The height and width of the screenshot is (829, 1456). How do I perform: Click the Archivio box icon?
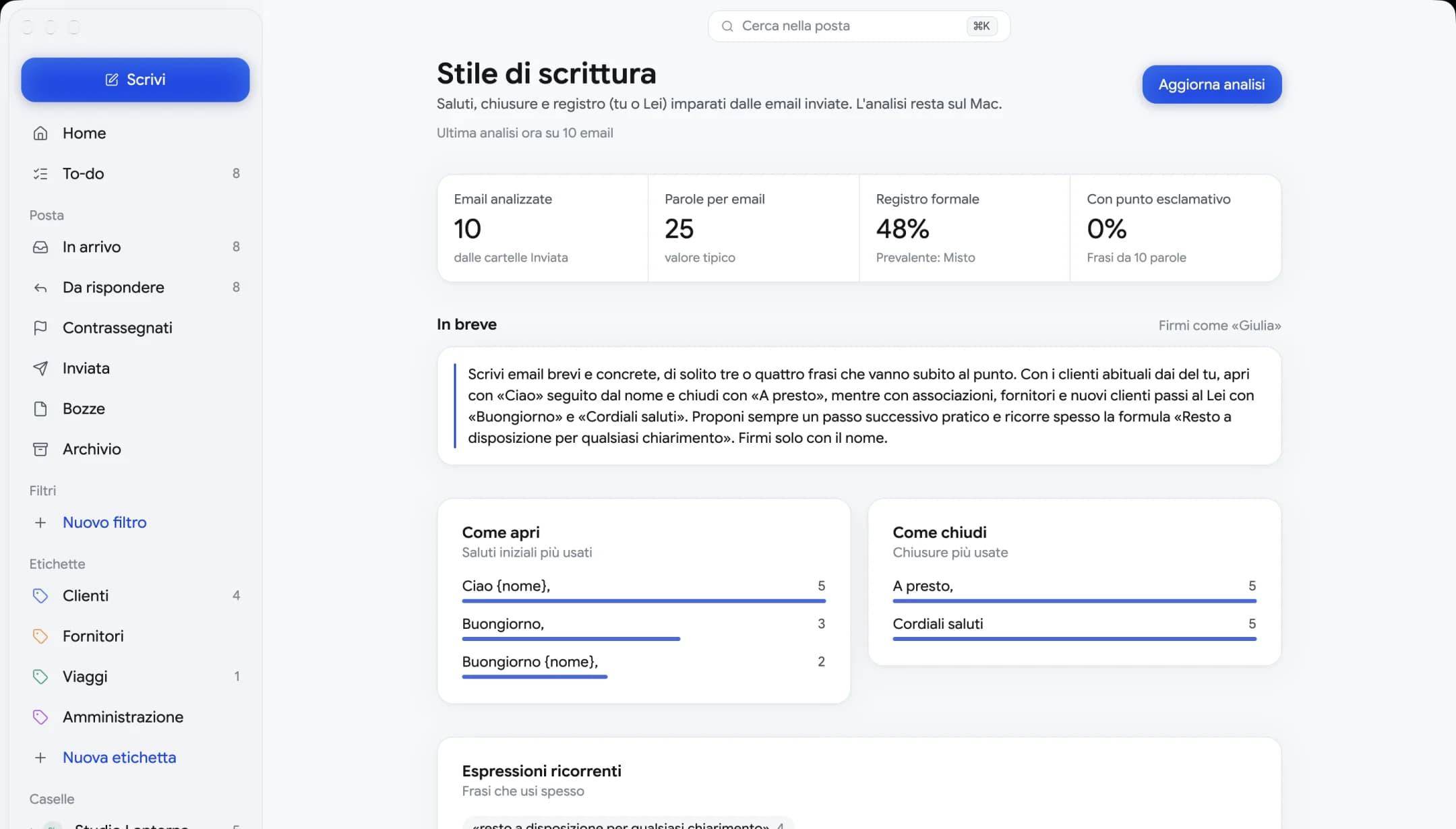click(40, 450)
